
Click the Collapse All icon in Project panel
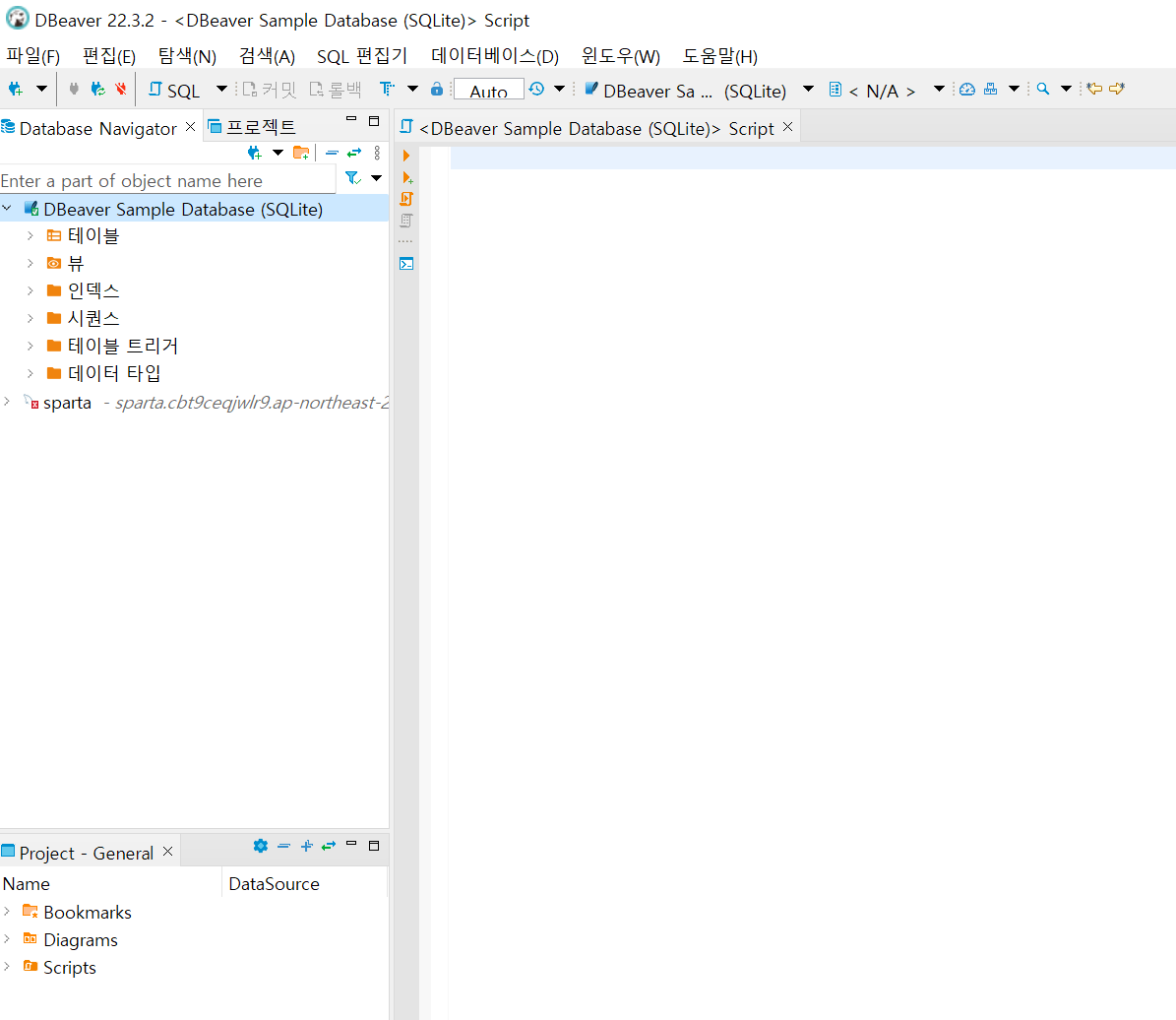(283, 846)
